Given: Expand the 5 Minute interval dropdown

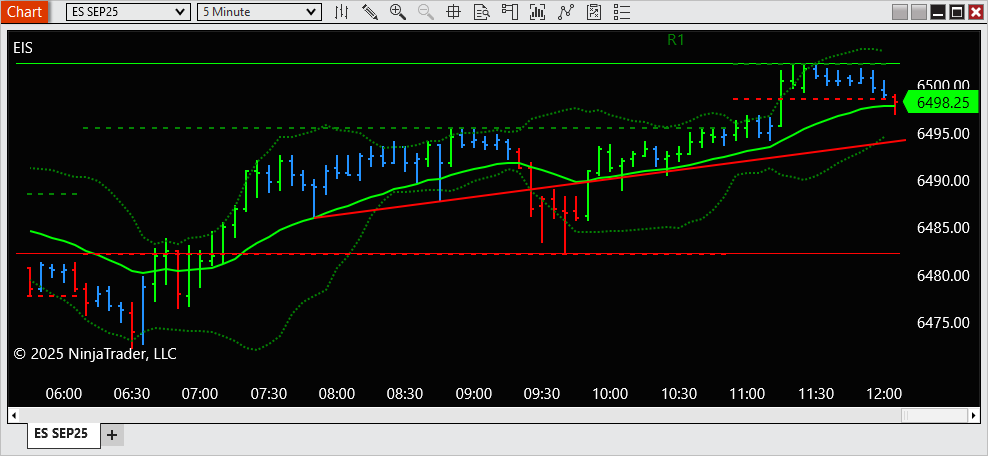Looking at the screenshot, I should click(x=259, y=11).
